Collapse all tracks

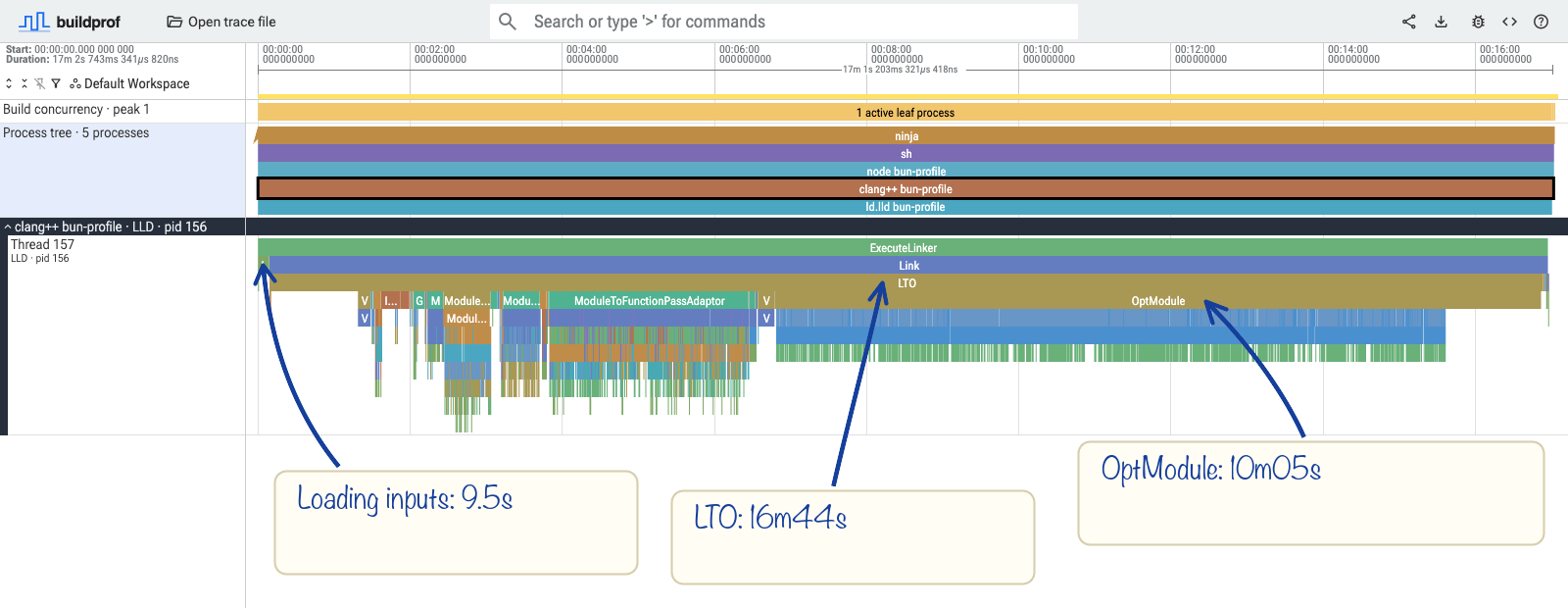click(x=24, y=84)
